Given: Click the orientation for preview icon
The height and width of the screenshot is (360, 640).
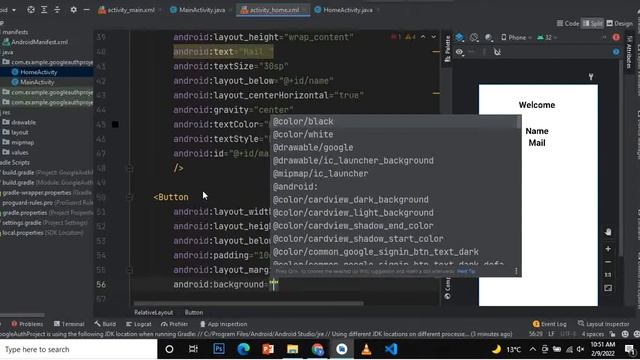Looking at the screenshot, I should [x=474, y=38].
